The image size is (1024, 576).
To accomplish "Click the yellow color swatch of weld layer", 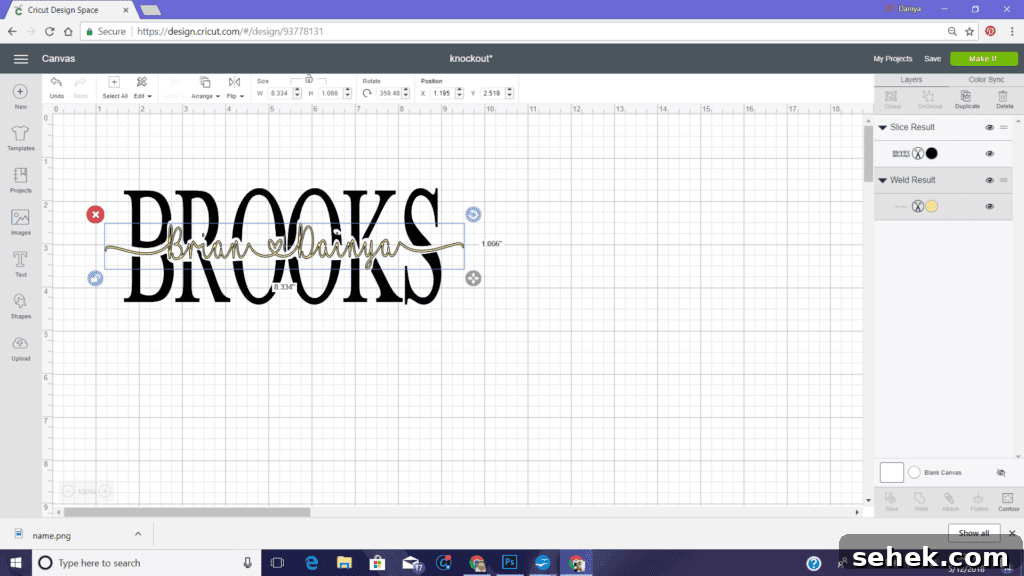I will 931,206.
